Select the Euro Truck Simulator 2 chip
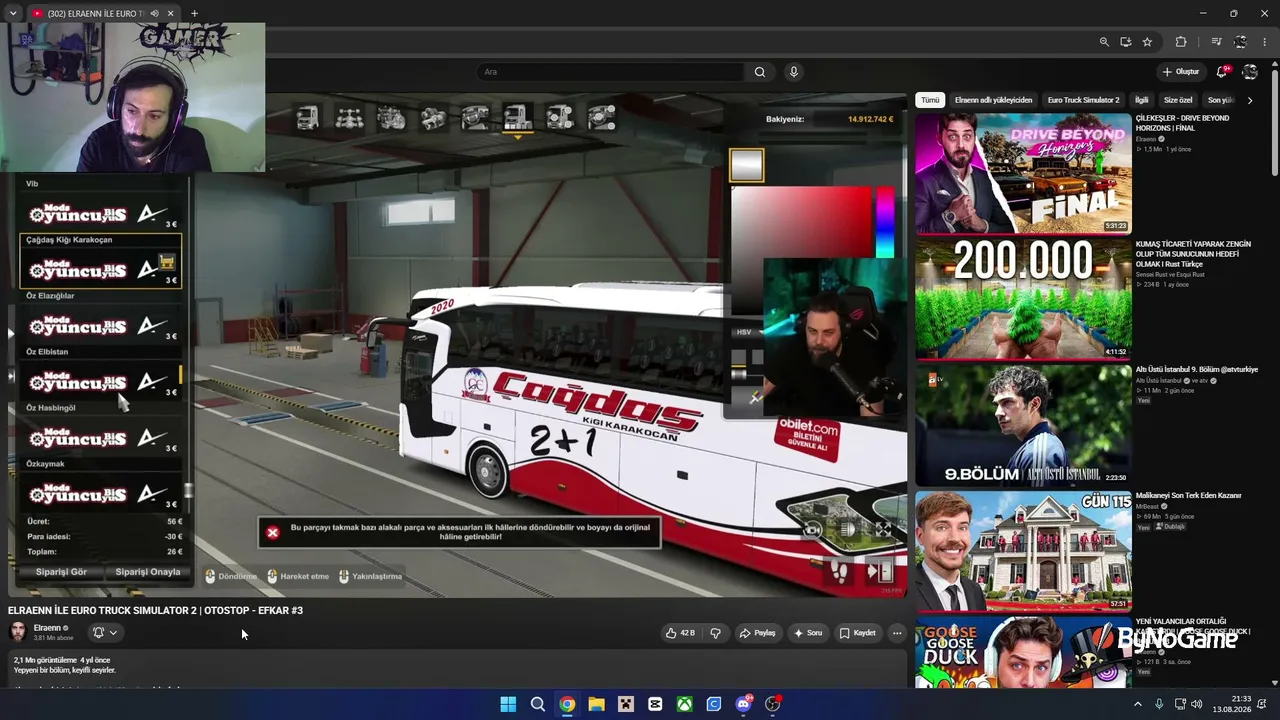Viewport: 1280px width, 720px height. (x=1083, y=100)
